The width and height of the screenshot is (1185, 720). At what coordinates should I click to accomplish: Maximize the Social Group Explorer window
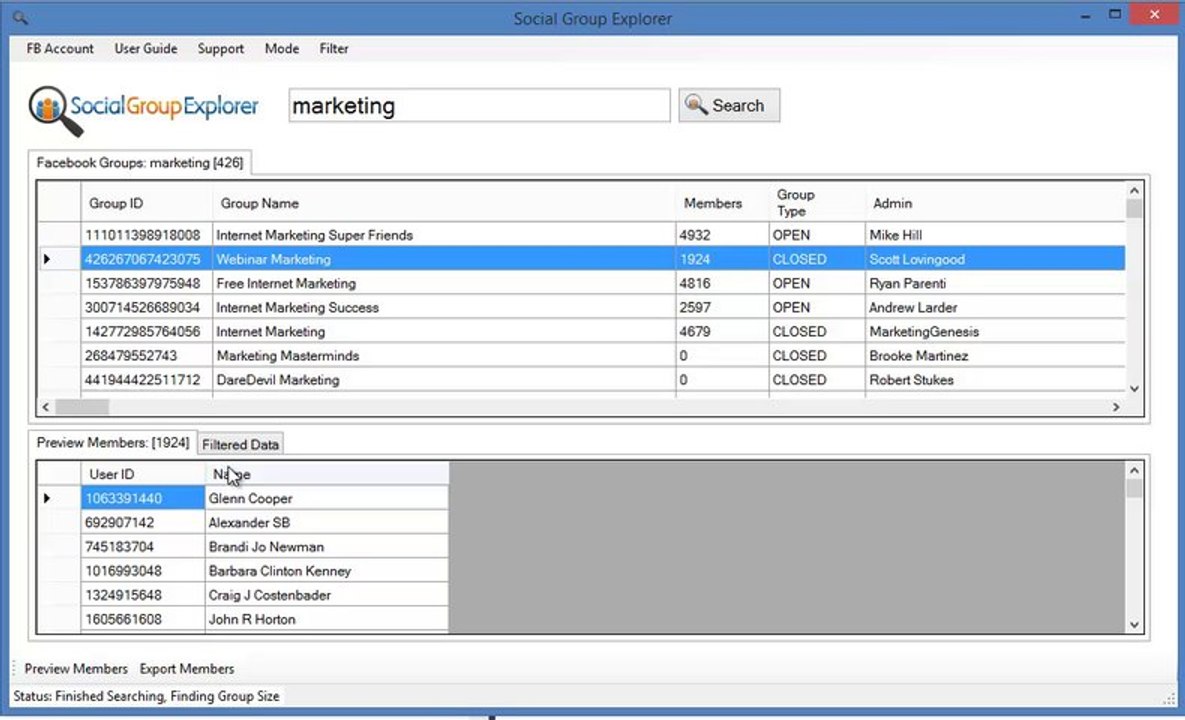click(1115, 14)
